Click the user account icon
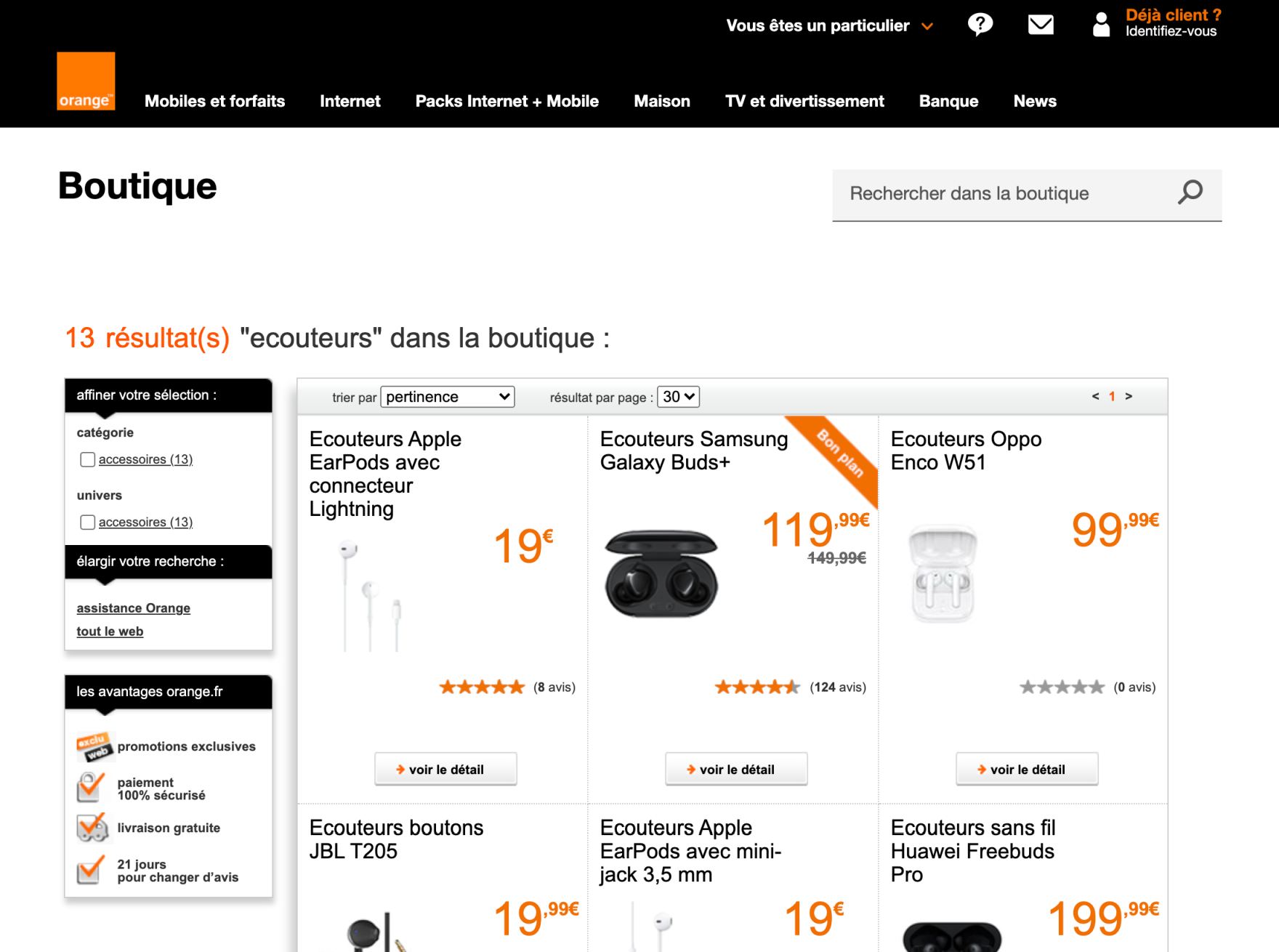The height and width of the screenshot is (952, 1279). pos(1101,25)
